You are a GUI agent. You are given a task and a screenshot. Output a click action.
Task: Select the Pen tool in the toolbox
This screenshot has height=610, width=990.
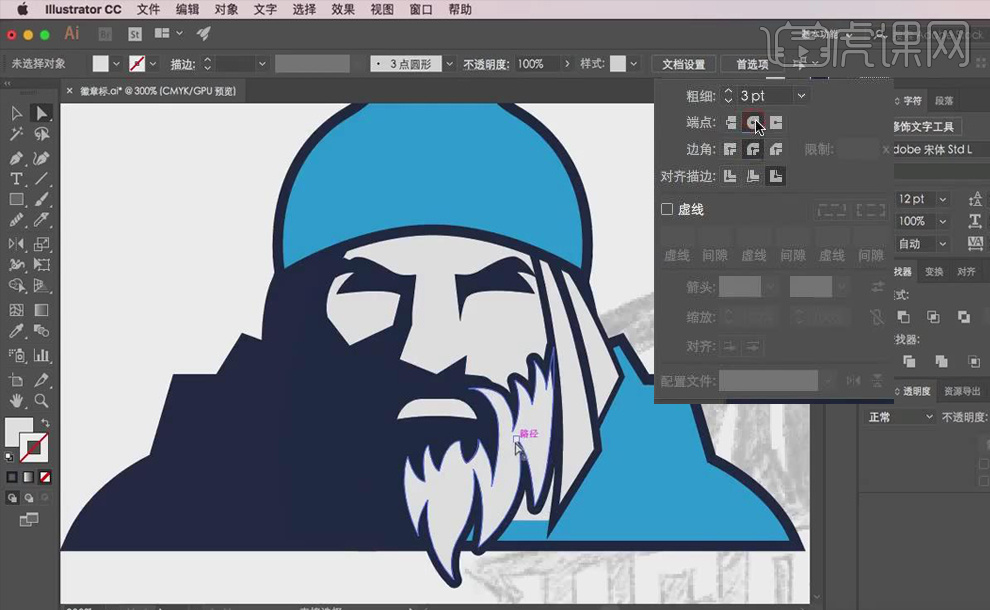point(16,158)
